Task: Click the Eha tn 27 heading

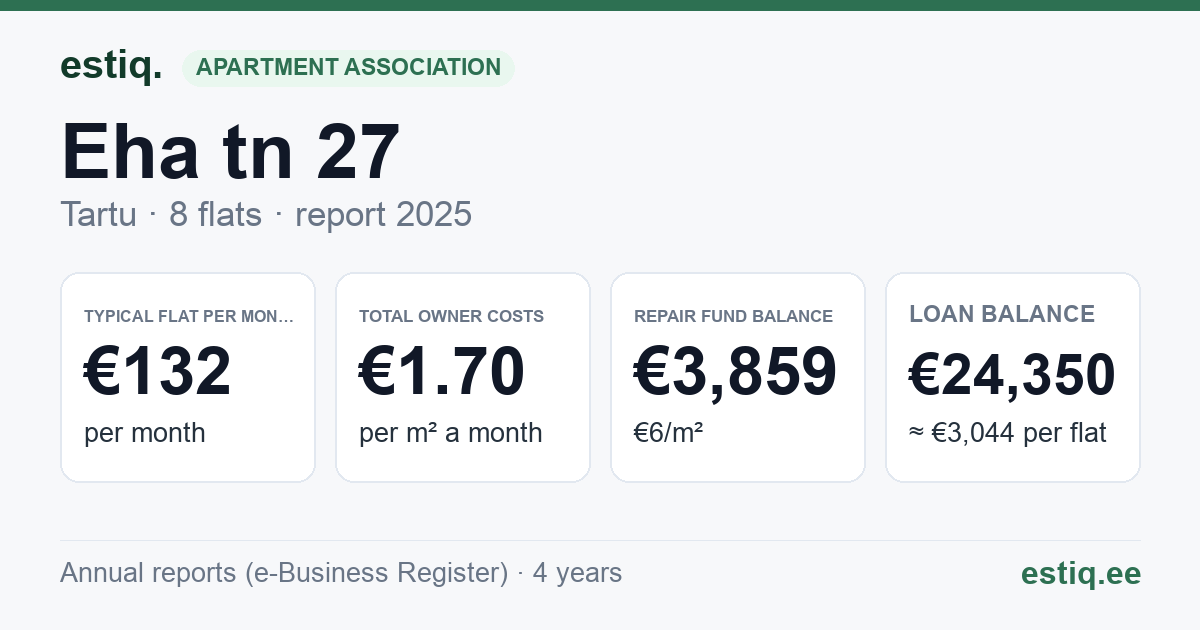Action: 231,152
